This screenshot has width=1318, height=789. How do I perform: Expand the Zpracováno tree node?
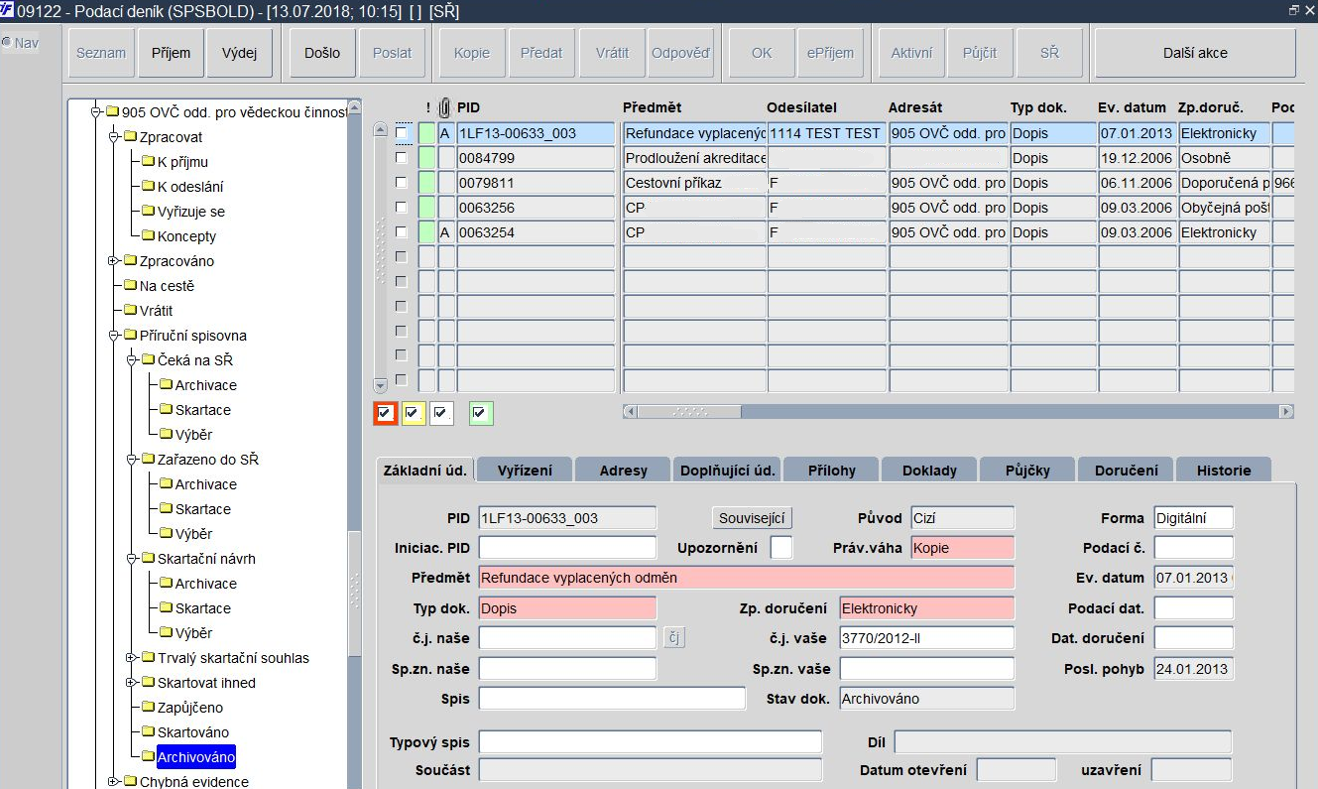pos(114,261)
